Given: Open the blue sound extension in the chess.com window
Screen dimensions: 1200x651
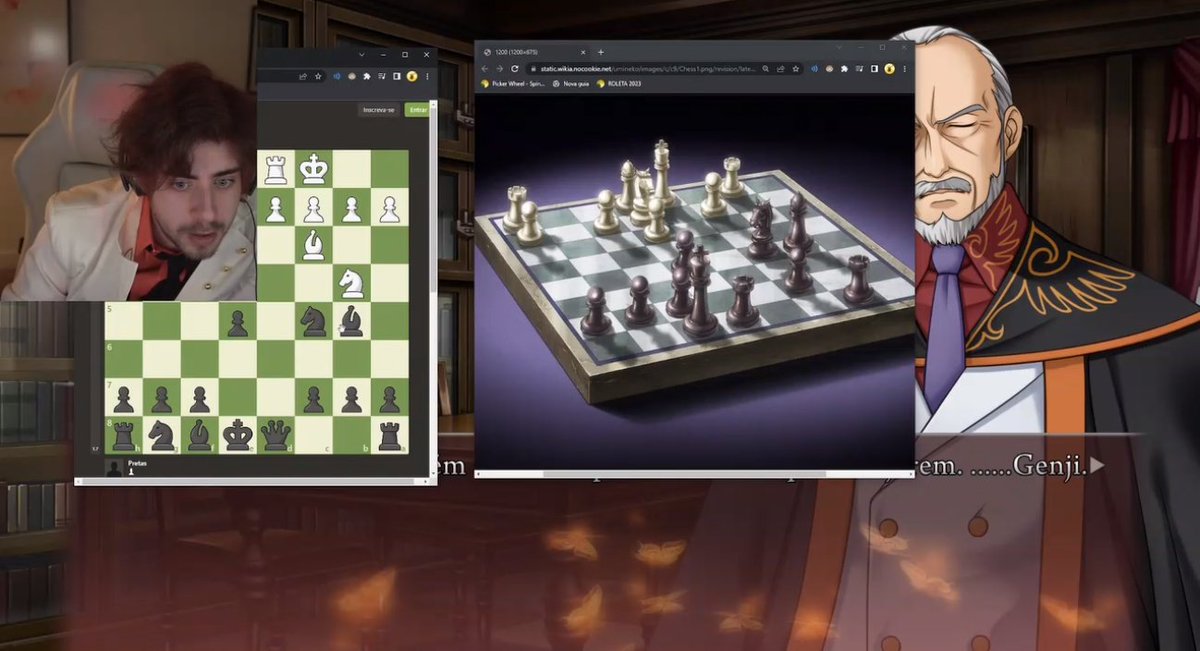Looking at the screenshot, I should coord(337,76).
